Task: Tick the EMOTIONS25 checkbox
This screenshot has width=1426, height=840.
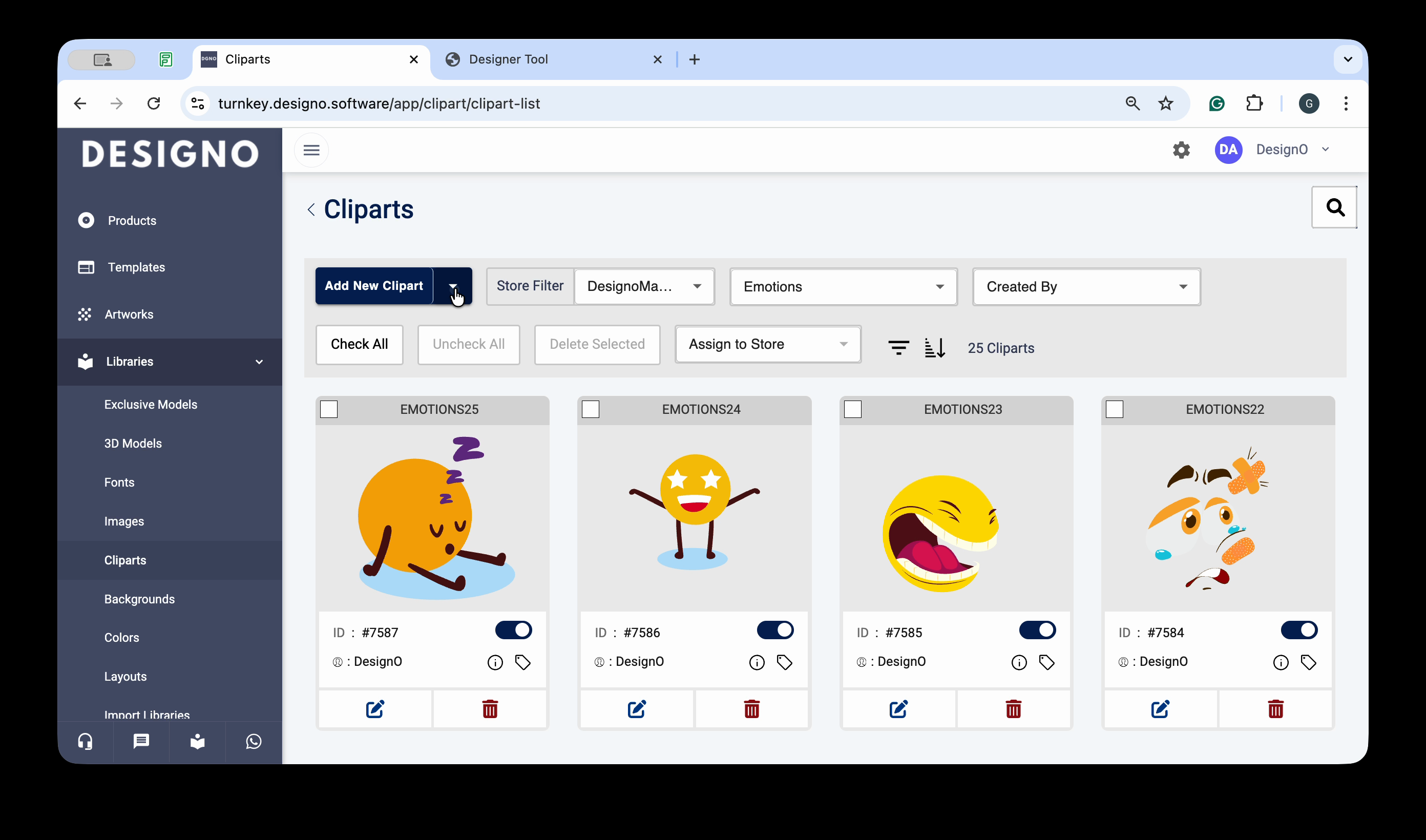Action: (x=329, y=409)
